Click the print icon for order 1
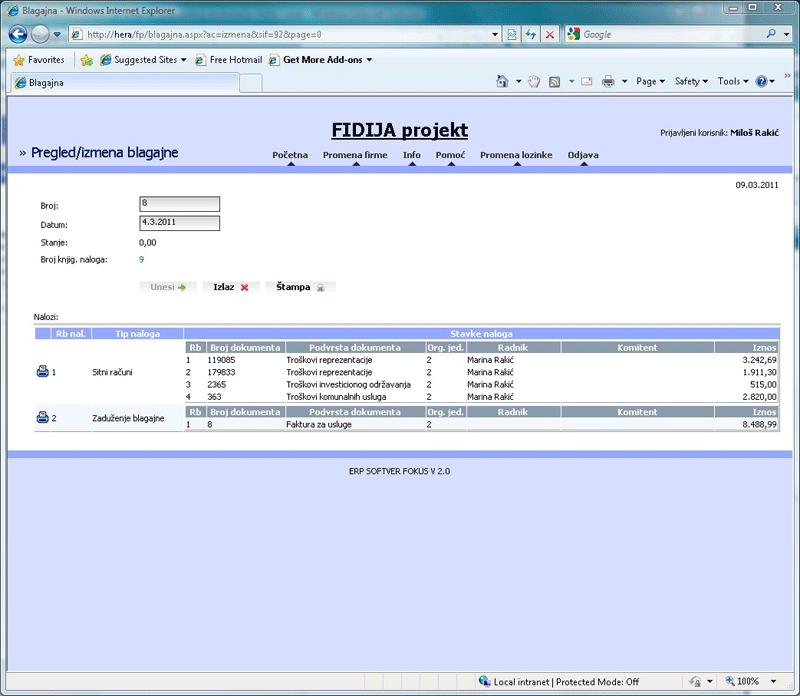The image size is (800, 696). 42,372
